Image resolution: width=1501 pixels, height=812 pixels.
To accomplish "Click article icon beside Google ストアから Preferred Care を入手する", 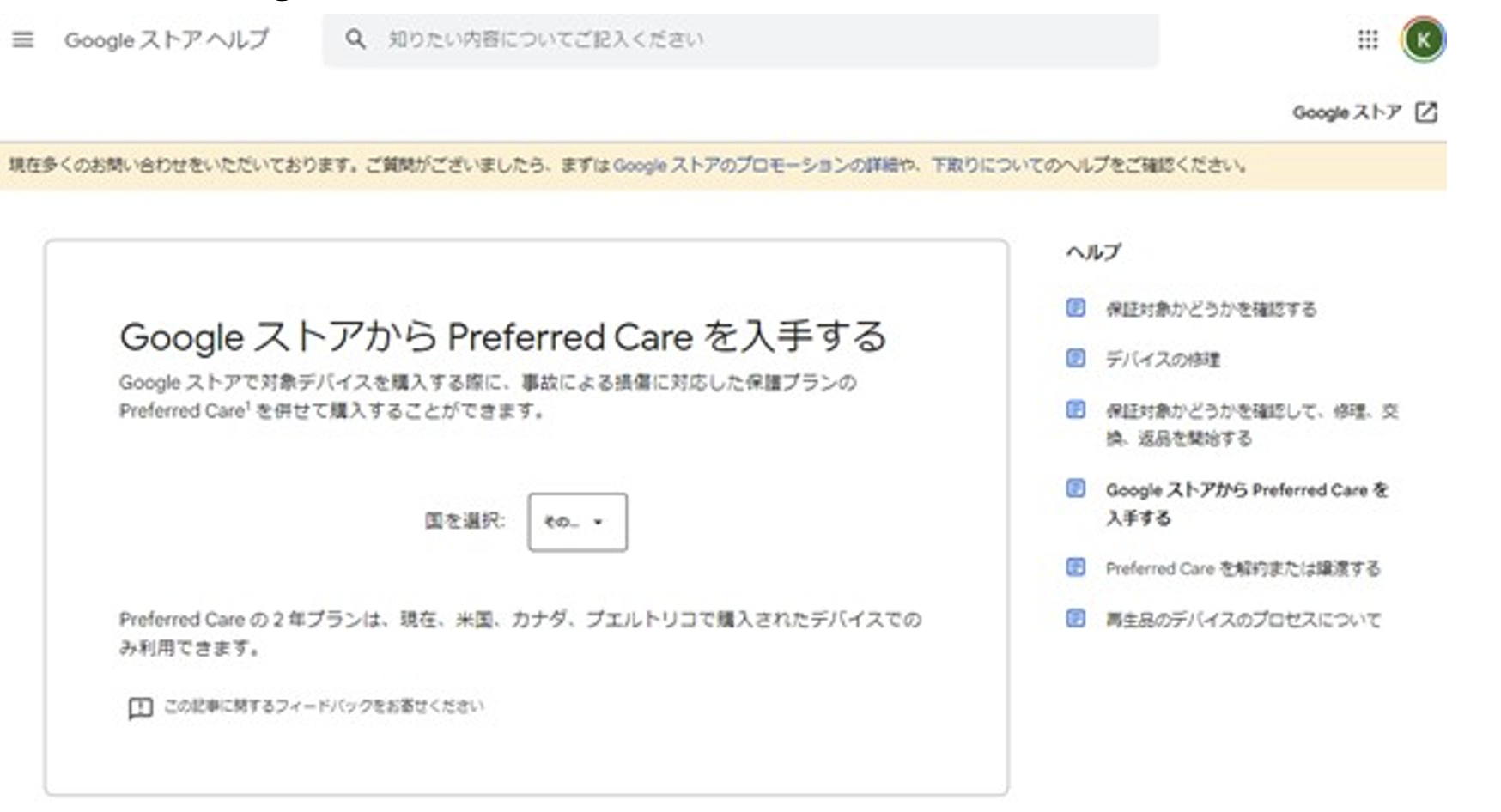I will 1075,488.
